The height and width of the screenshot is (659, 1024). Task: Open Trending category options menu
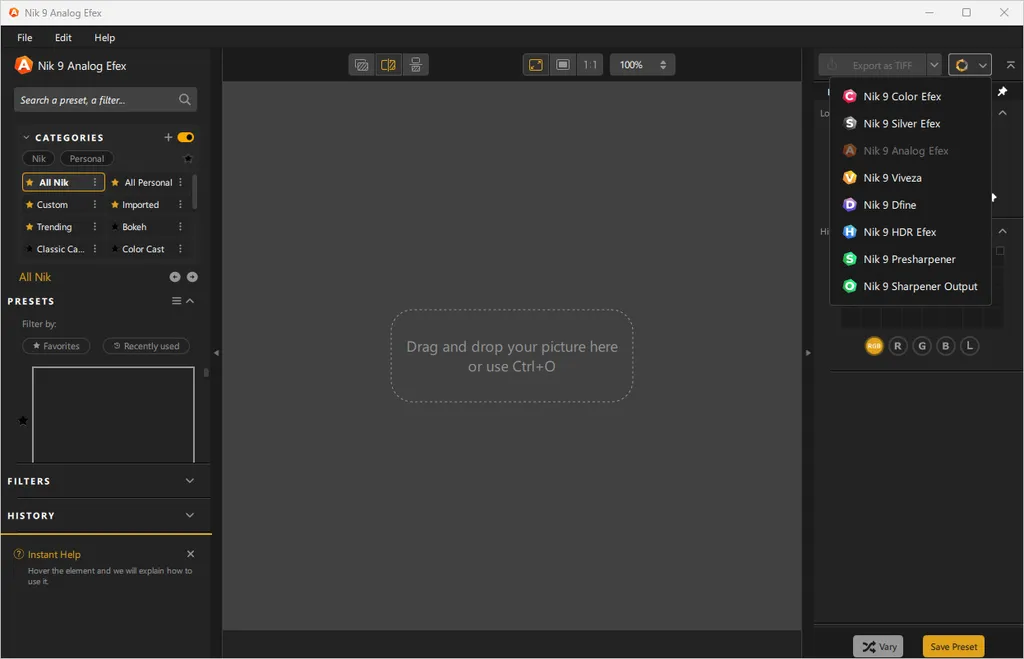tap(95, 227)
